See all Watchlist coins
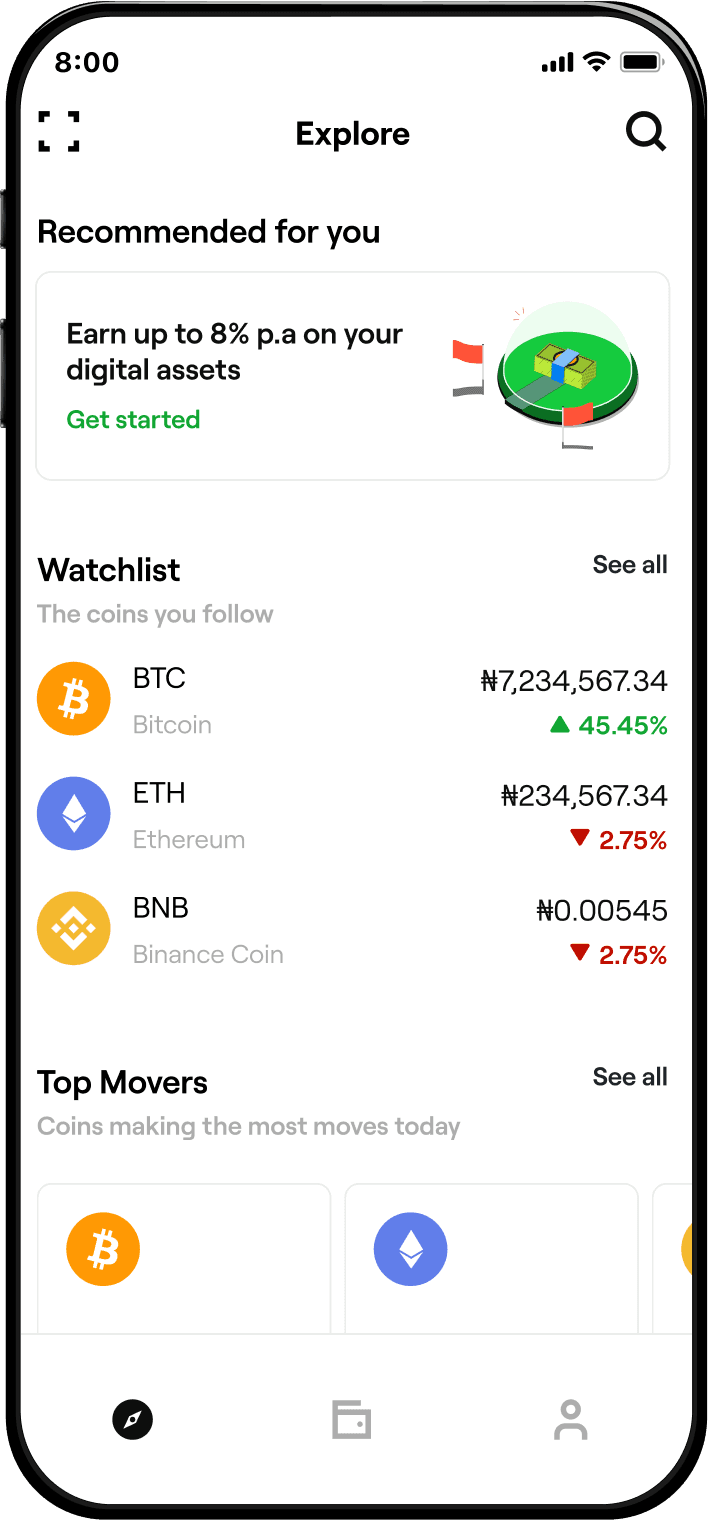The image size is (708, 1520). (629, 565)
